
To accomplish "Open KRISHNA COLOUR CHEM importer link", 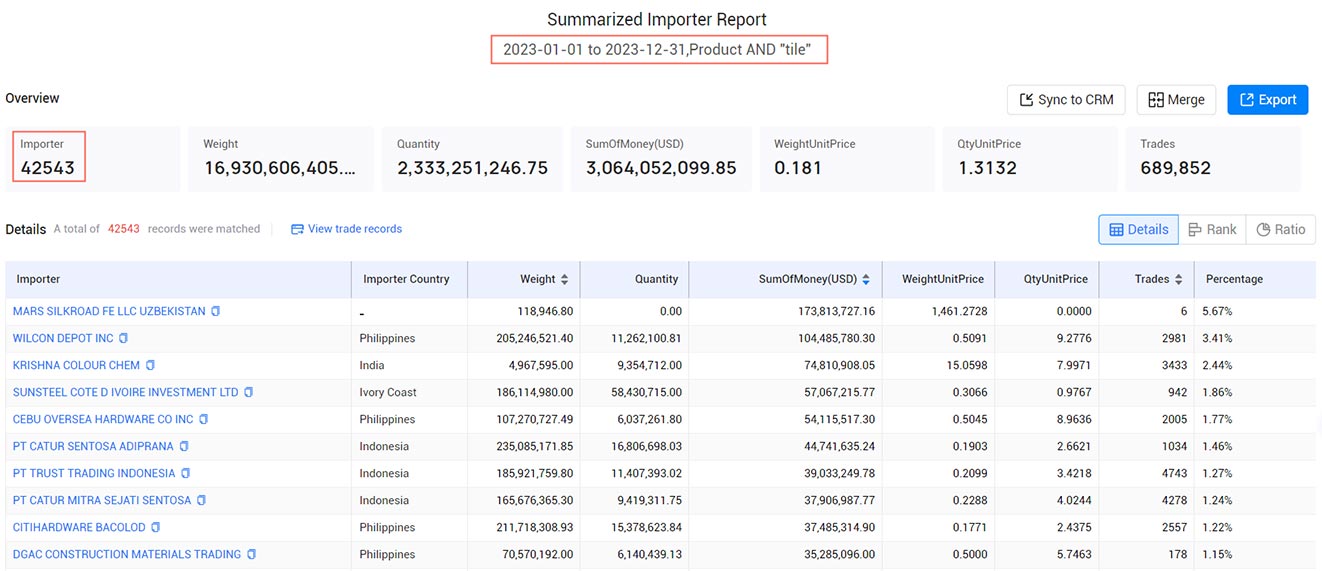I will 77,365.
